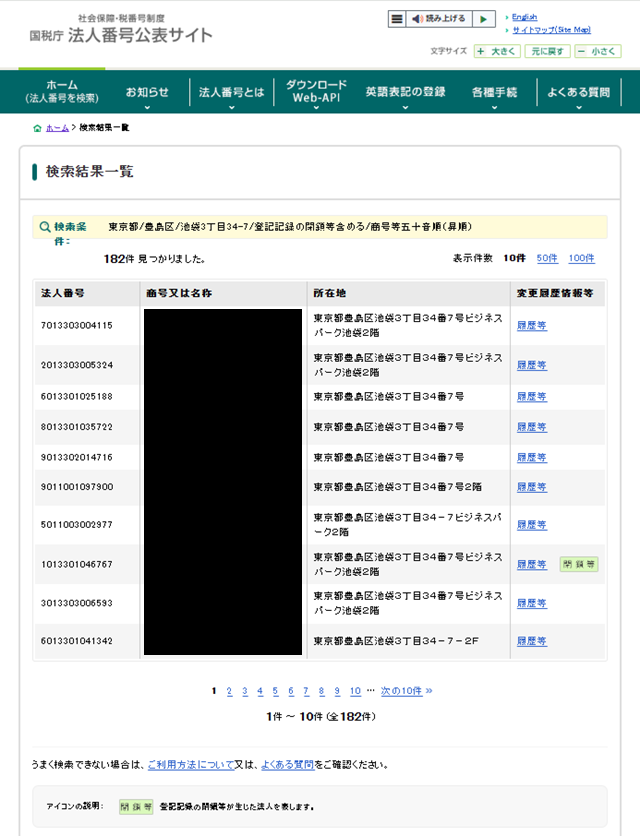Increase text size with 大きく button

497,51
